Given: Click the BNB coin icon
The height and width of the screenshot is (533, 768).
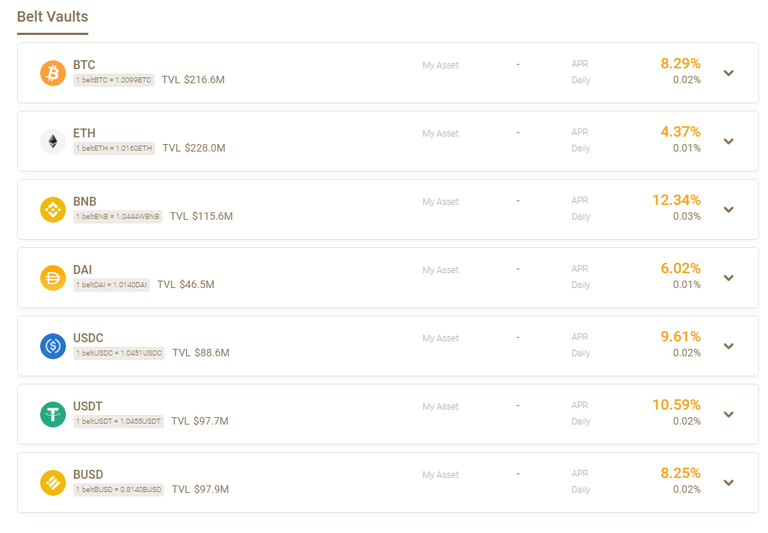Looking at the screenshot, I should pyautogui.click(x=53, y=210).
